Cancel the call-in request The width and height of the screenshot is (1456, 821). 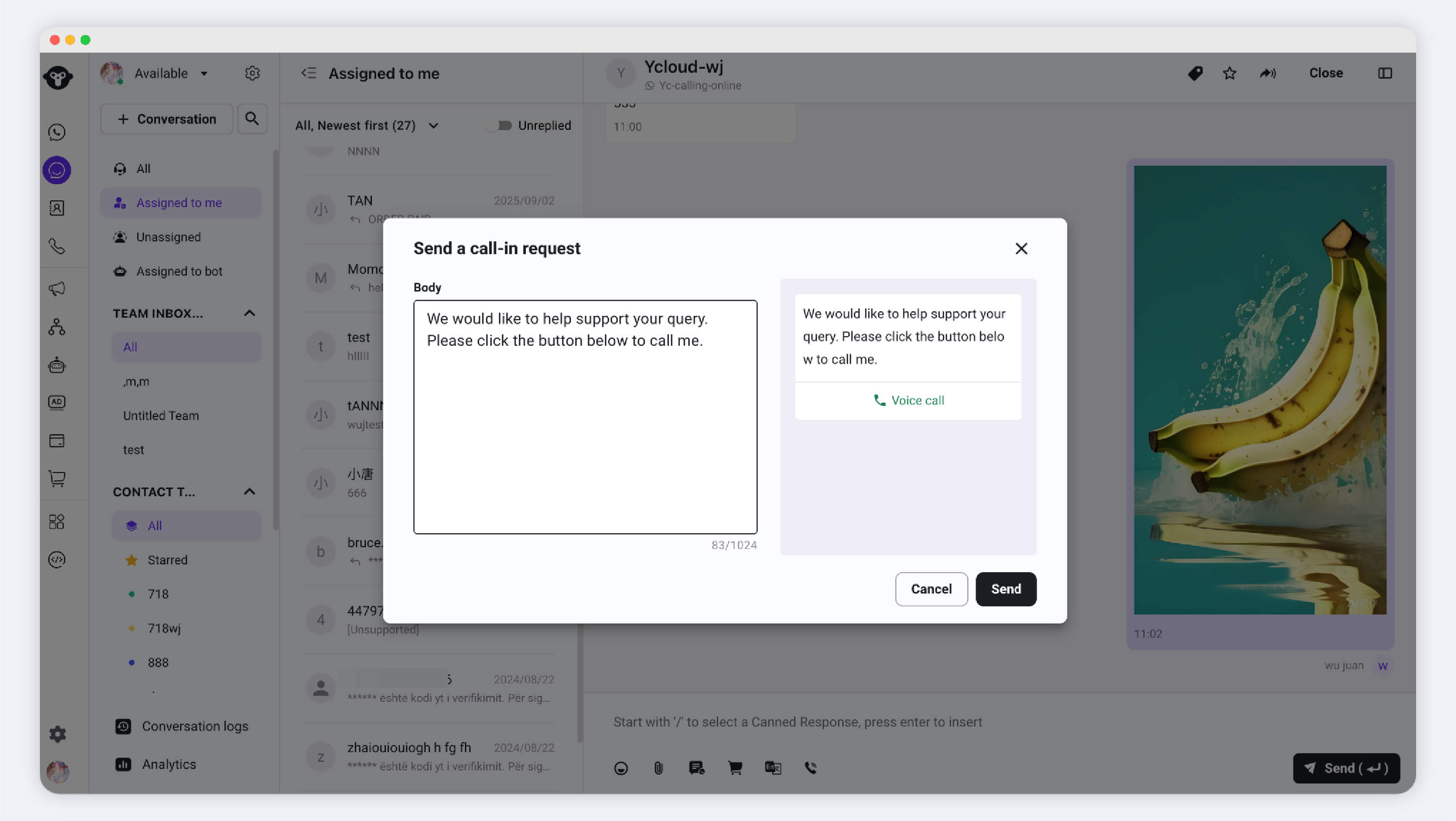(931, 589)
